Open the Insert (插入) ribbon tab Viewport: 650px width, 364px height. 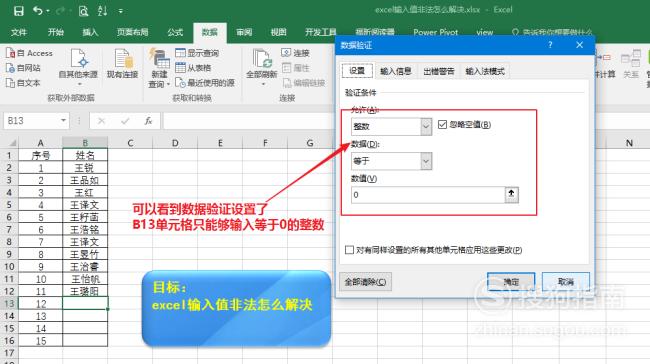pyautogui.click(x=90, y=32)
